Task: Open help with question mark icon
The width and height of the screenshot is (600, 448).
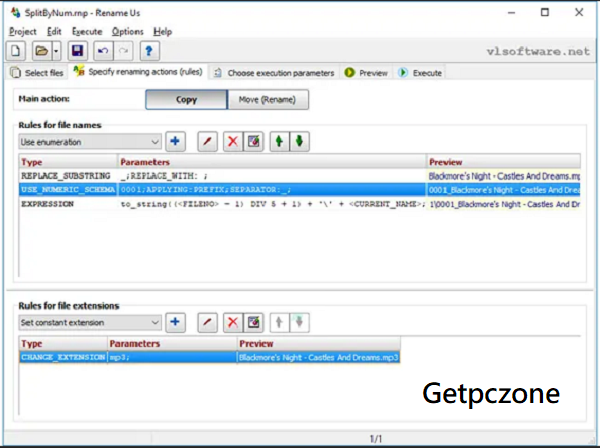Action: click(149, 51)
